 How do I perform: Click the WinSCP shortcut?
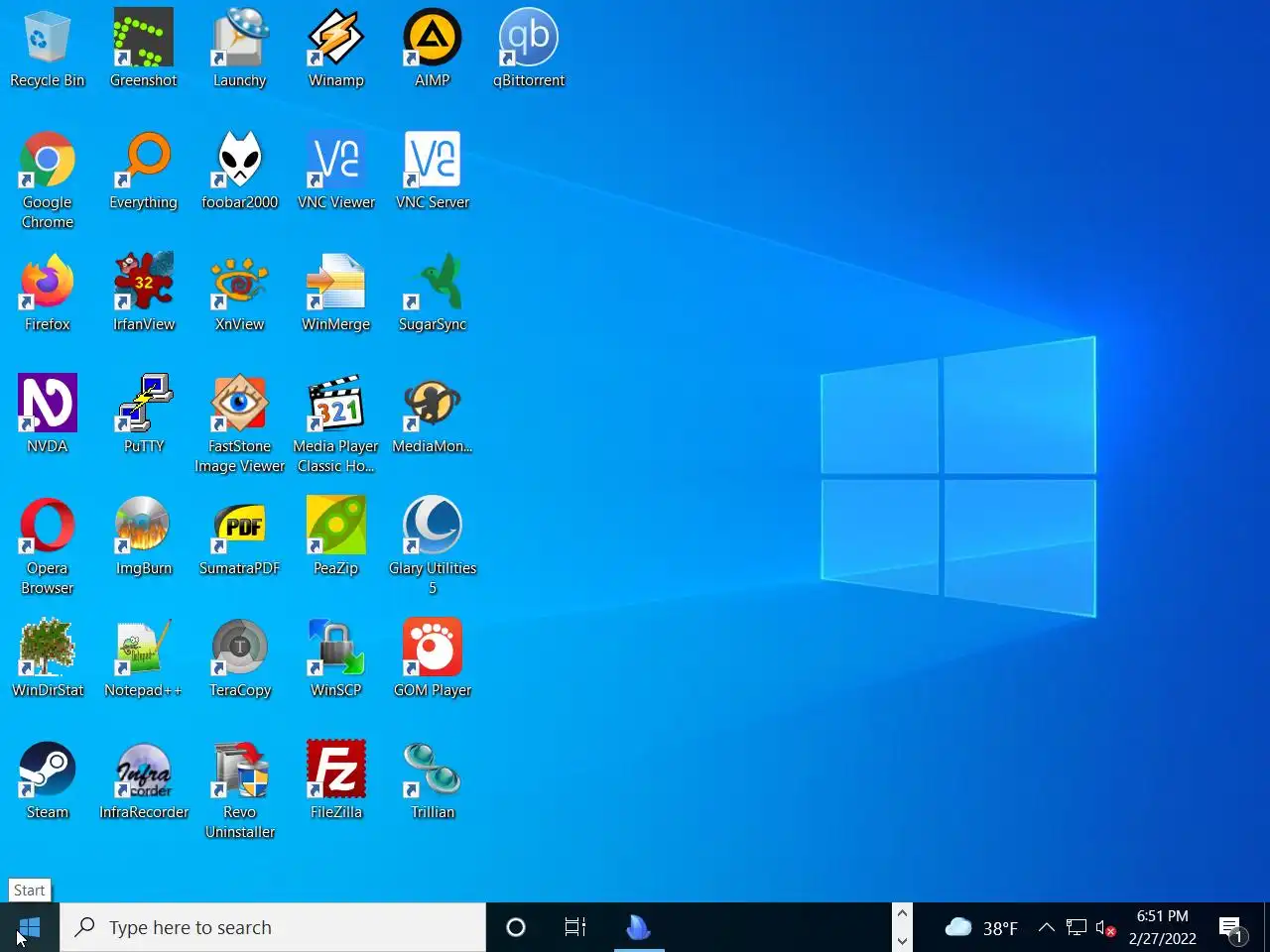coord(335,658)
